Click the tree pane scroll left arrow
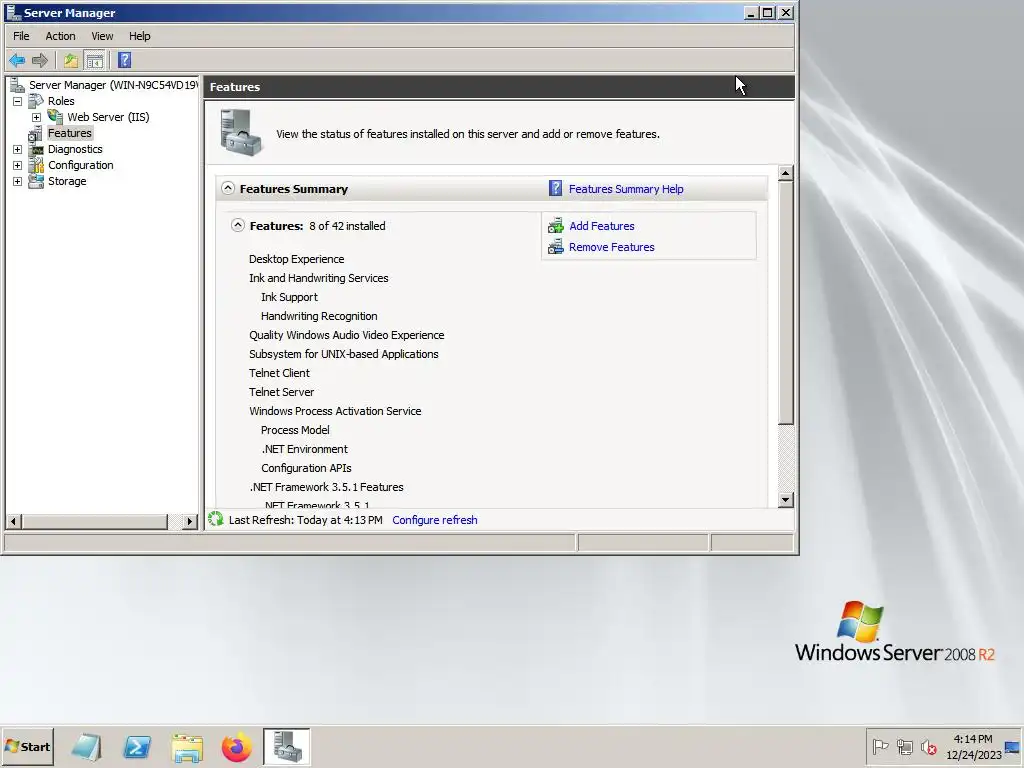 coord(14,521)
